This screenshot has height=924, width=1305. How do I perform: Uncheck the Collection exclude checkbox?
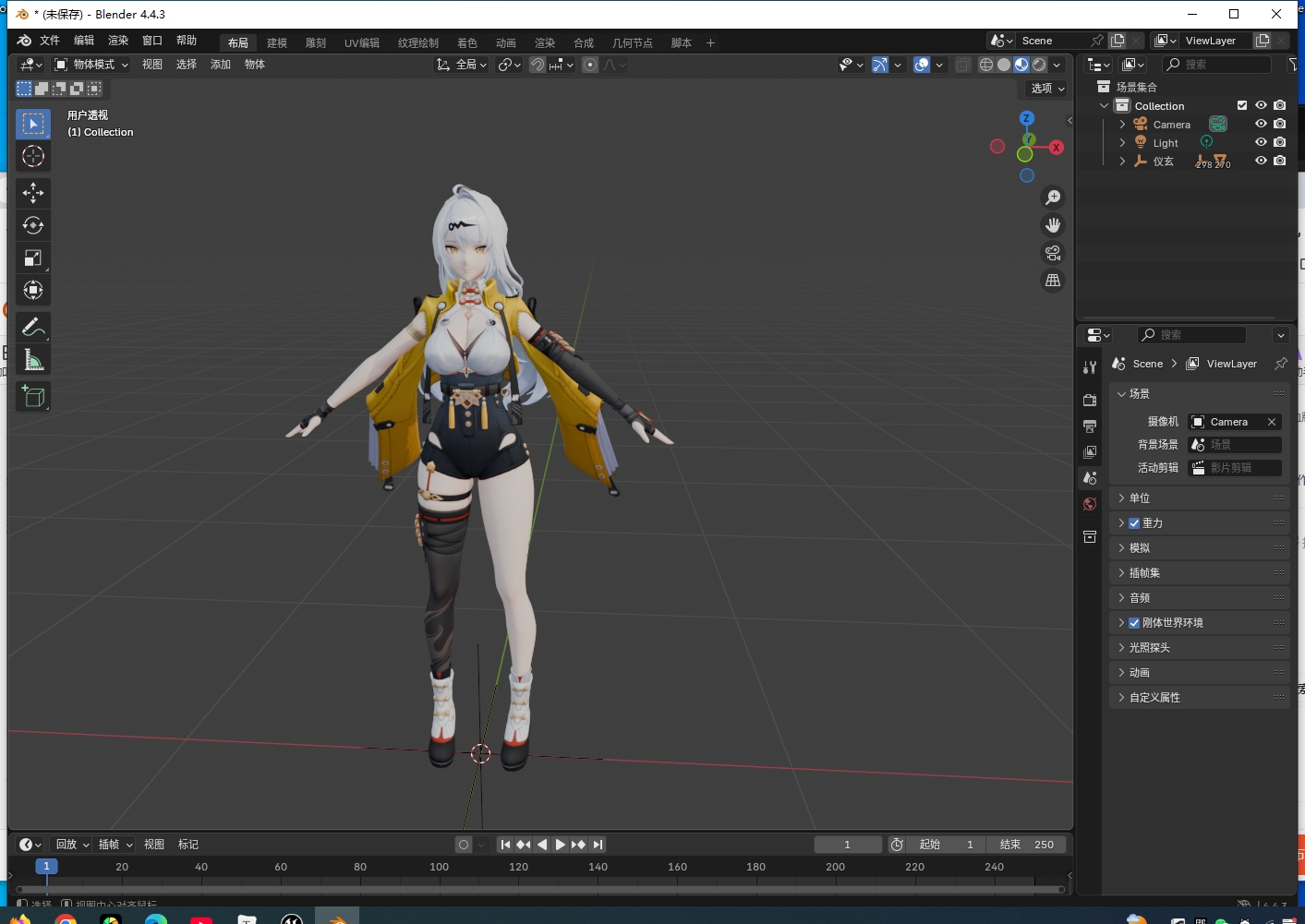[x=1242, y=105]
